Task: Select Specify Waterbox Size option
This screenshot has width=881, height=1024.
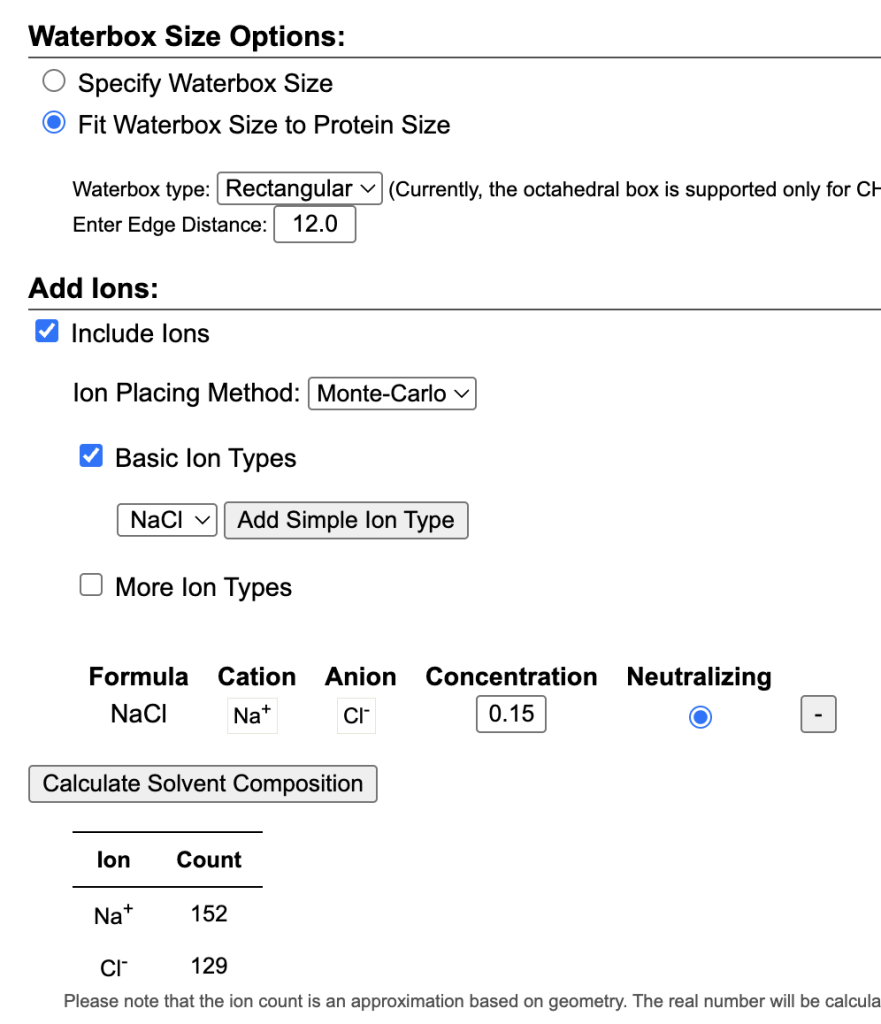Action: pos(55,82)
